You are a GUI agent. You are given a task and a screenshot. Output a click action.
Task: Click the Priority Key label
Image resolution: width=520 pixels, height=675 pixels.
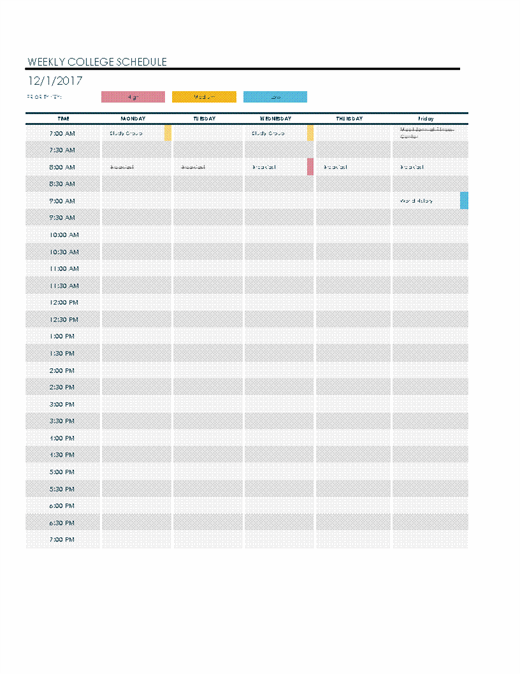[x=45, y=97]
